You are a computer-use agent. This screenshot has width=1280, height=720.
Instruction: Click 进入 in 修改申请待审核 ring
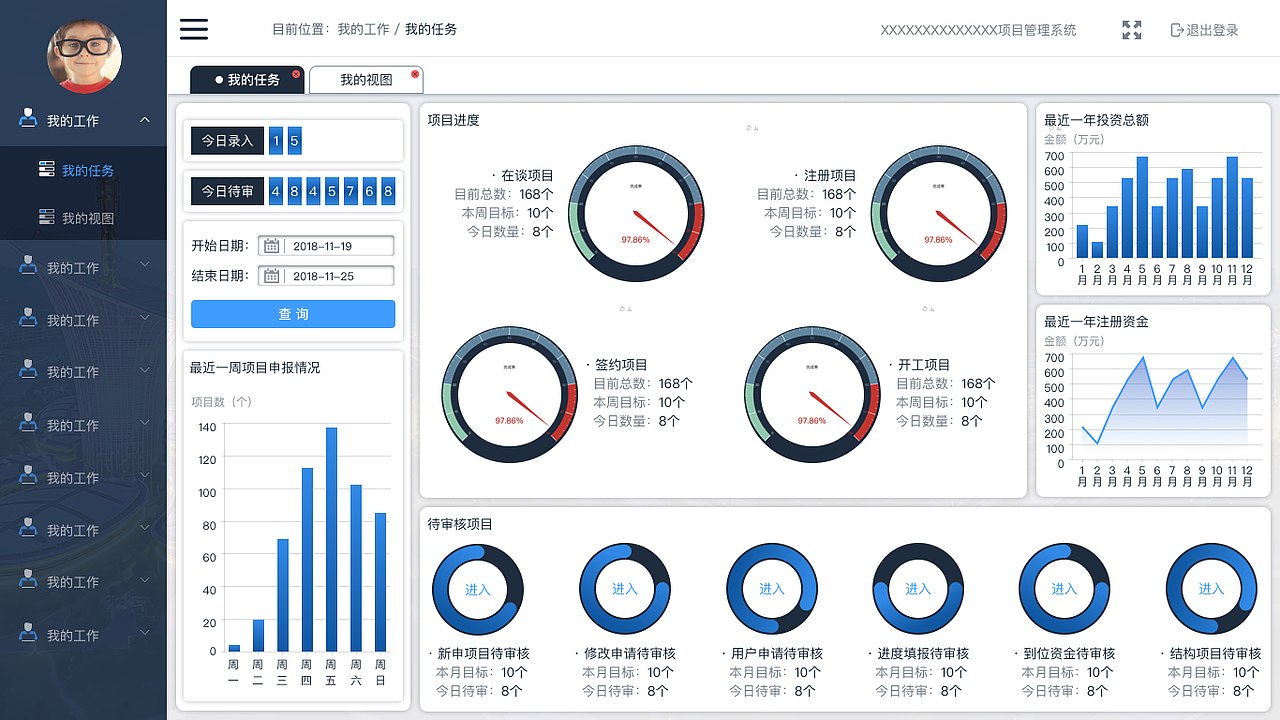(625, 589)
